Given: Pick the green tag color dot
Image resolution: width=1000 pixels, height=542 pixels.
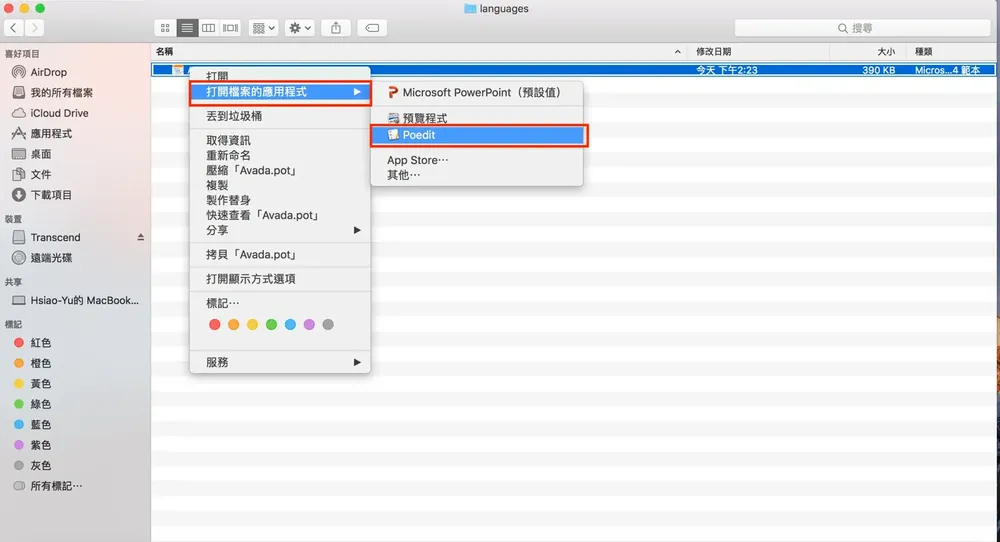Looking at the screenshot, I should [272, 325].
